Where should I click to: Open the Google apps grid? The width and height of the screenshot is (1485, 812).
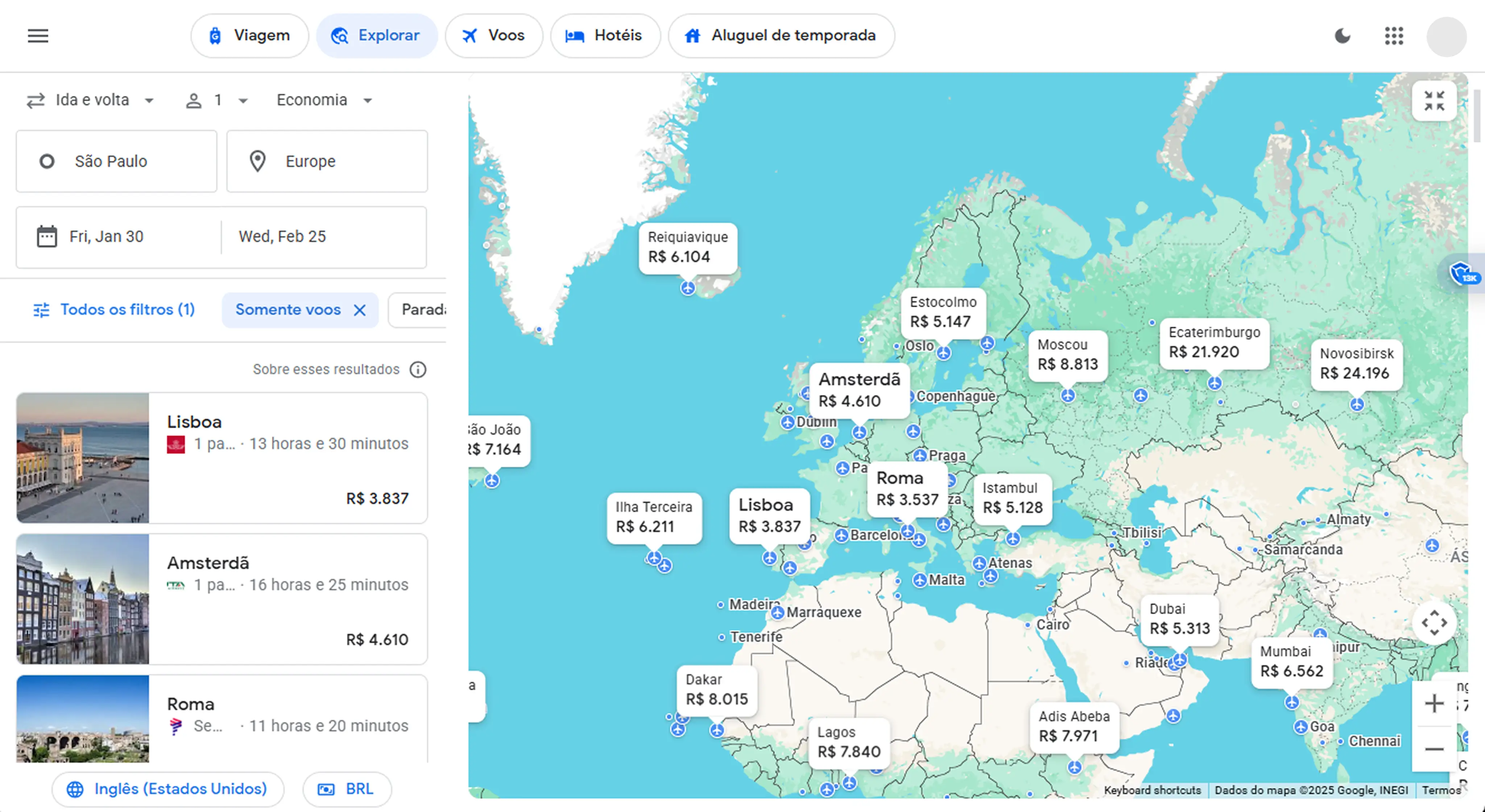click(1394, 36)
